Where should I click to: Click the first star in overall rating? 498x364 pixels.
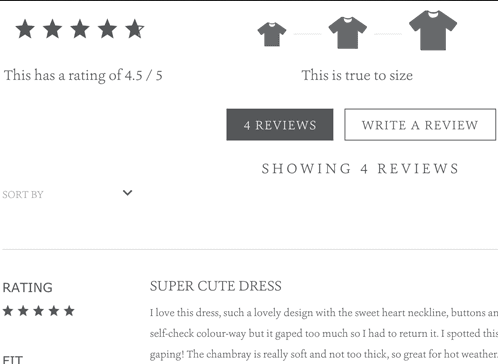25,29
